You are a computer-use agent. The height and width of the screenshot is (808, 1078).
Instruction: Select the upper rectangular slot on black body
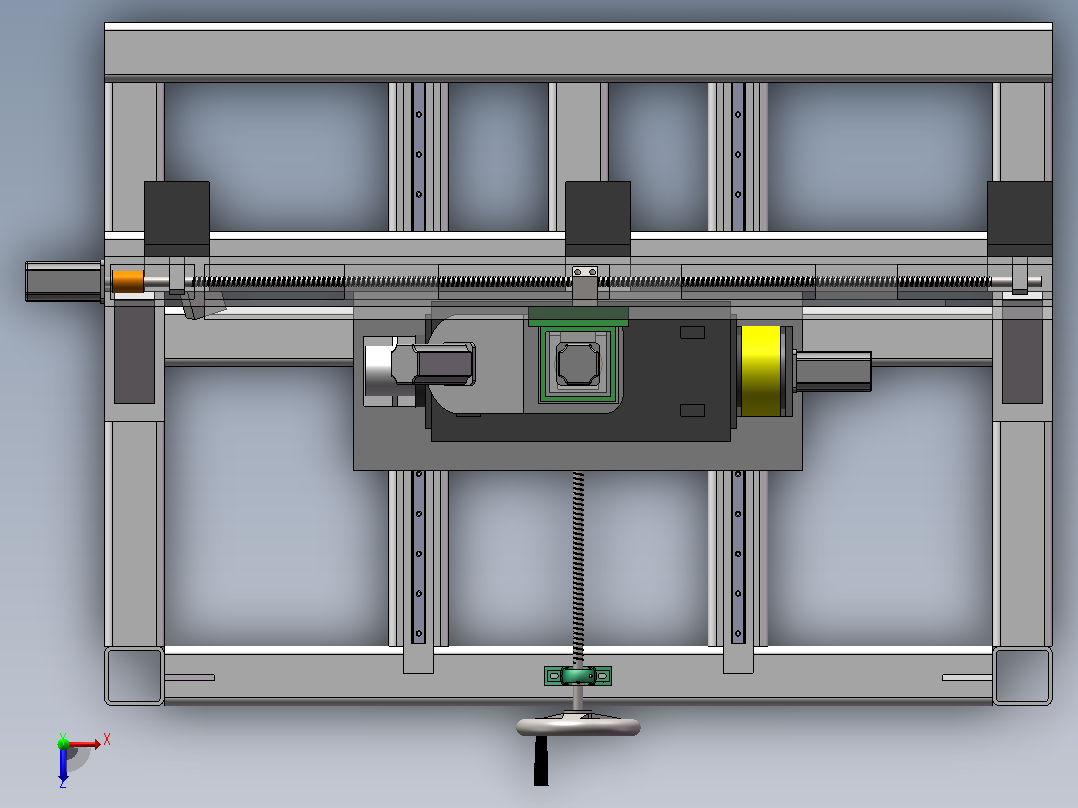[x=692, y=333]
